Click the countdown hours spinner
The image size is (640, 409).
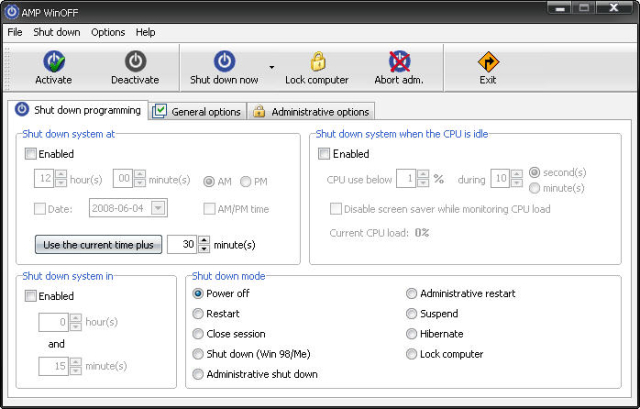[76, 322]
